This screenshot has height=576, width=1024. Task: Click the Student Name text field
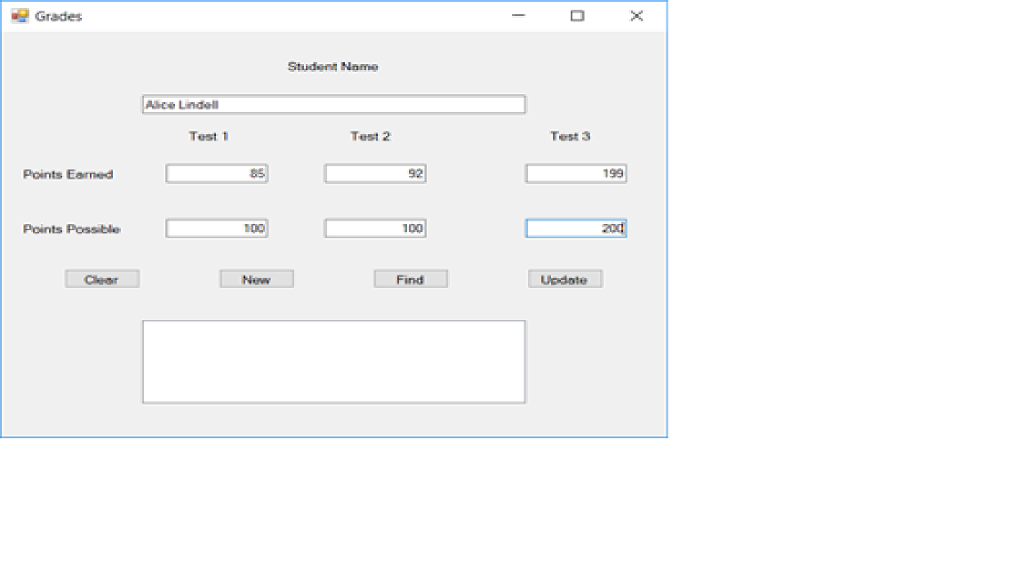[333, 103]
